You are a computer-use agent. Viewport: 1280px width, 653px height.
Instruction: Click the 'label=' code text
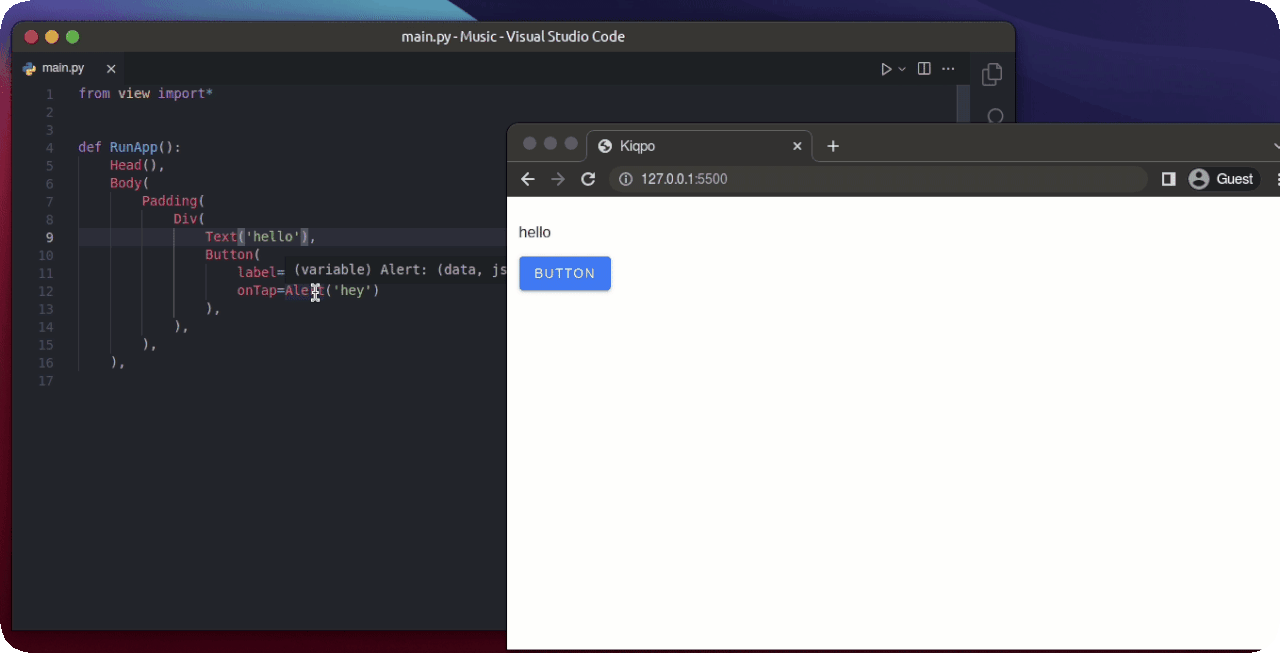pos(261,273)
